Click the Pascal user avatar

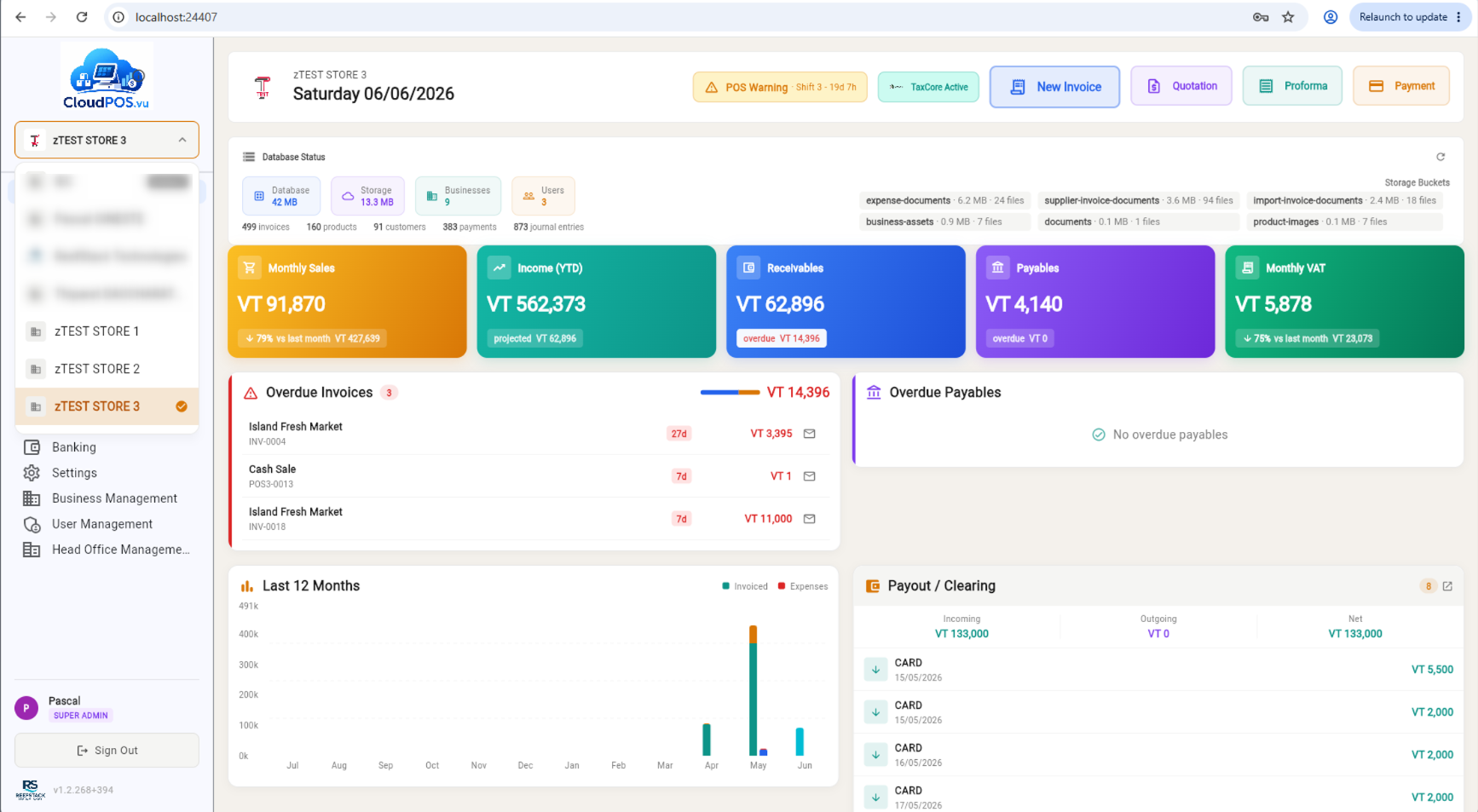[26, 708]
